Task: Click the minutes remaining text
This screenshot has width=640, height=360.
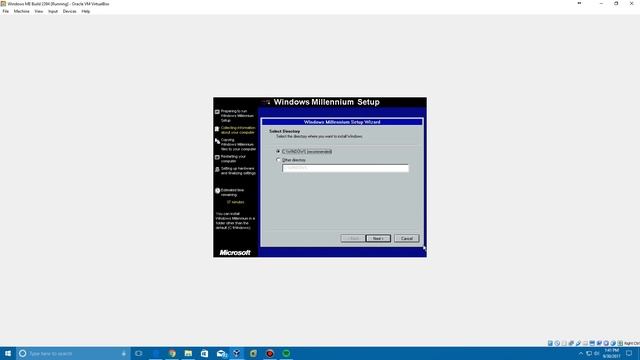Action: 236,202
